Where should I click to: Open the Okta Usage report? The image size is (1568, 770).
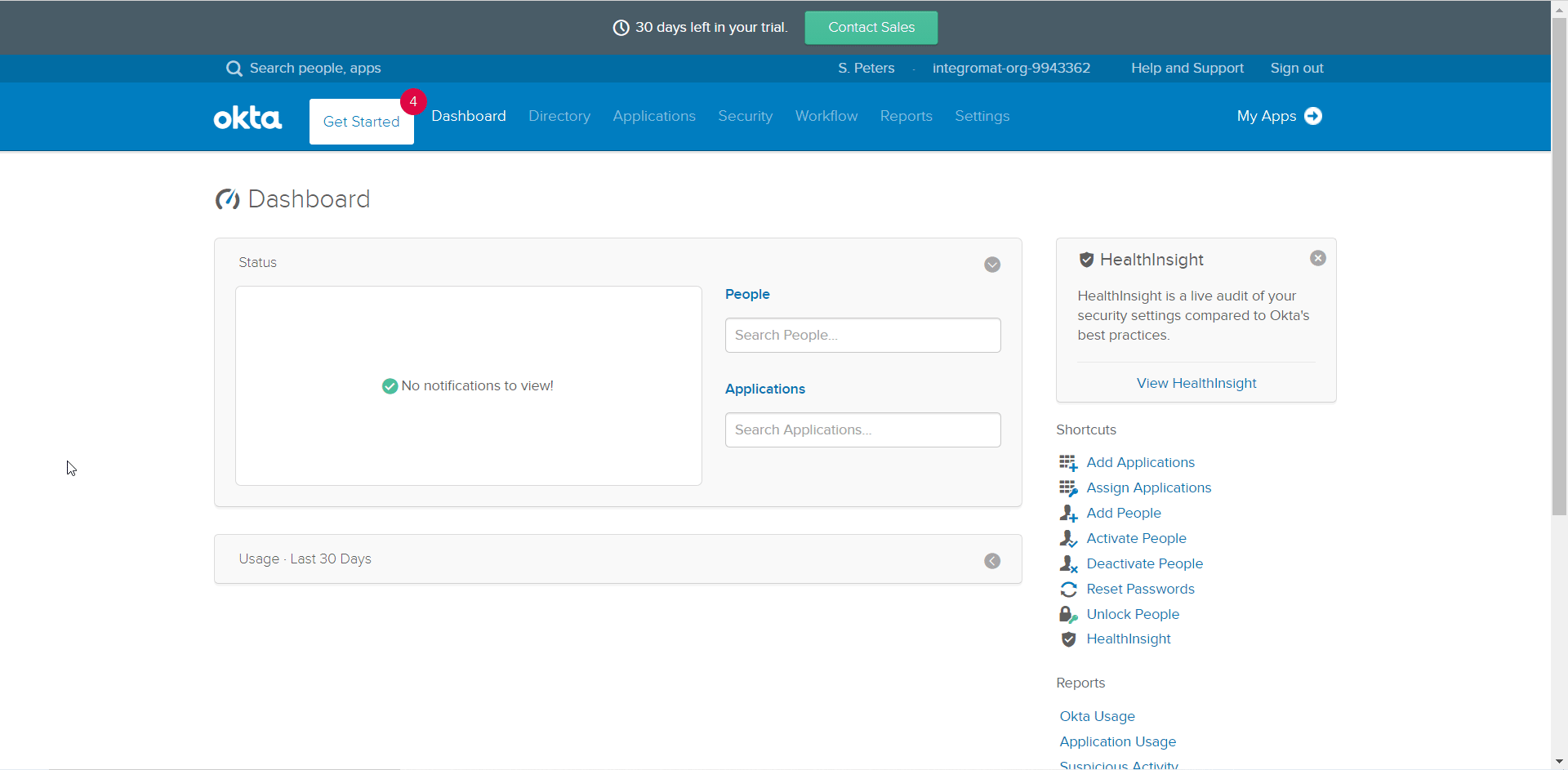pos(1098,716)
